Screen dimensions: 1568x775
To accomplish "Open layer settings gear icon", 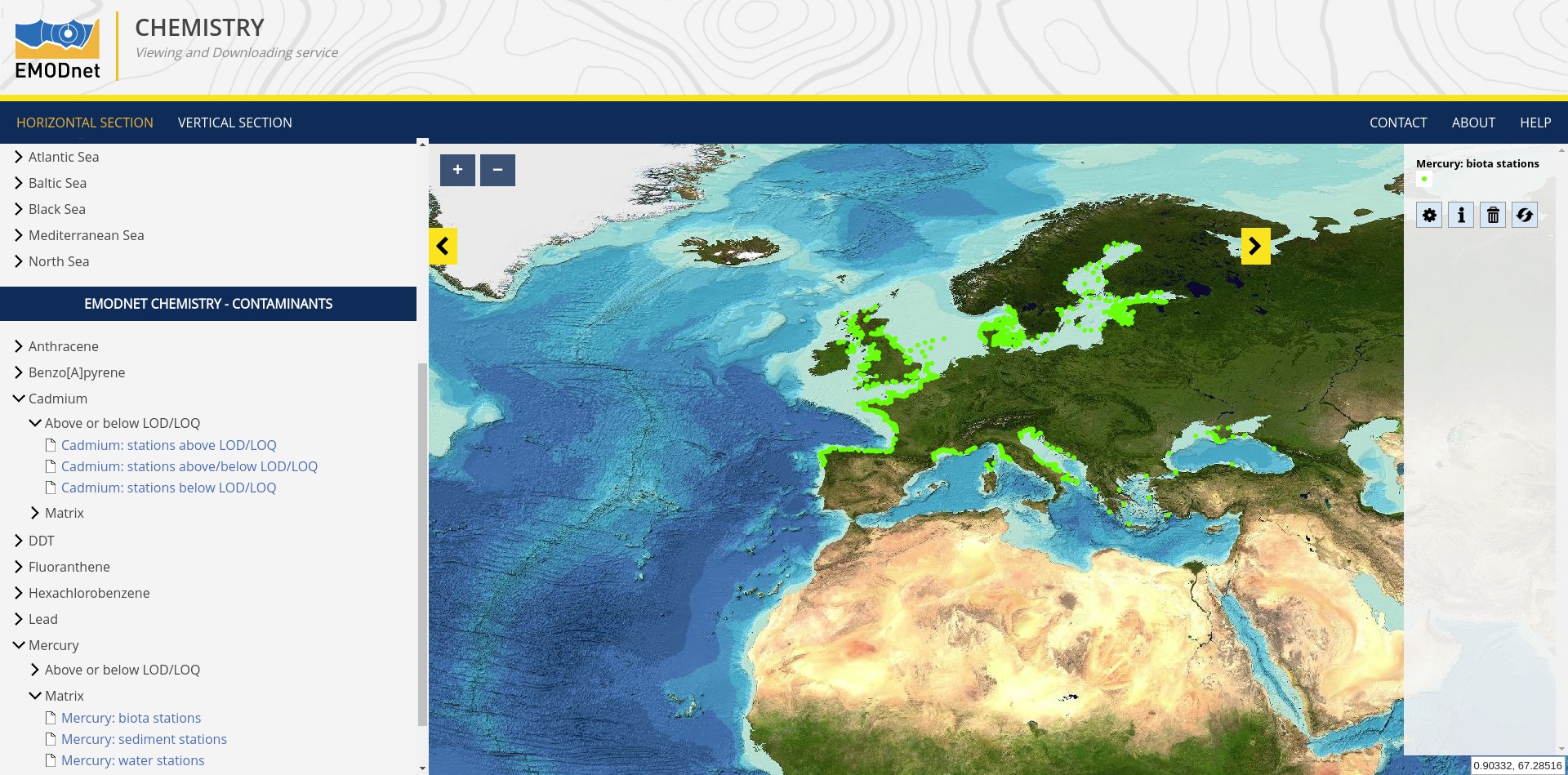I will [x=1429, y=215].
